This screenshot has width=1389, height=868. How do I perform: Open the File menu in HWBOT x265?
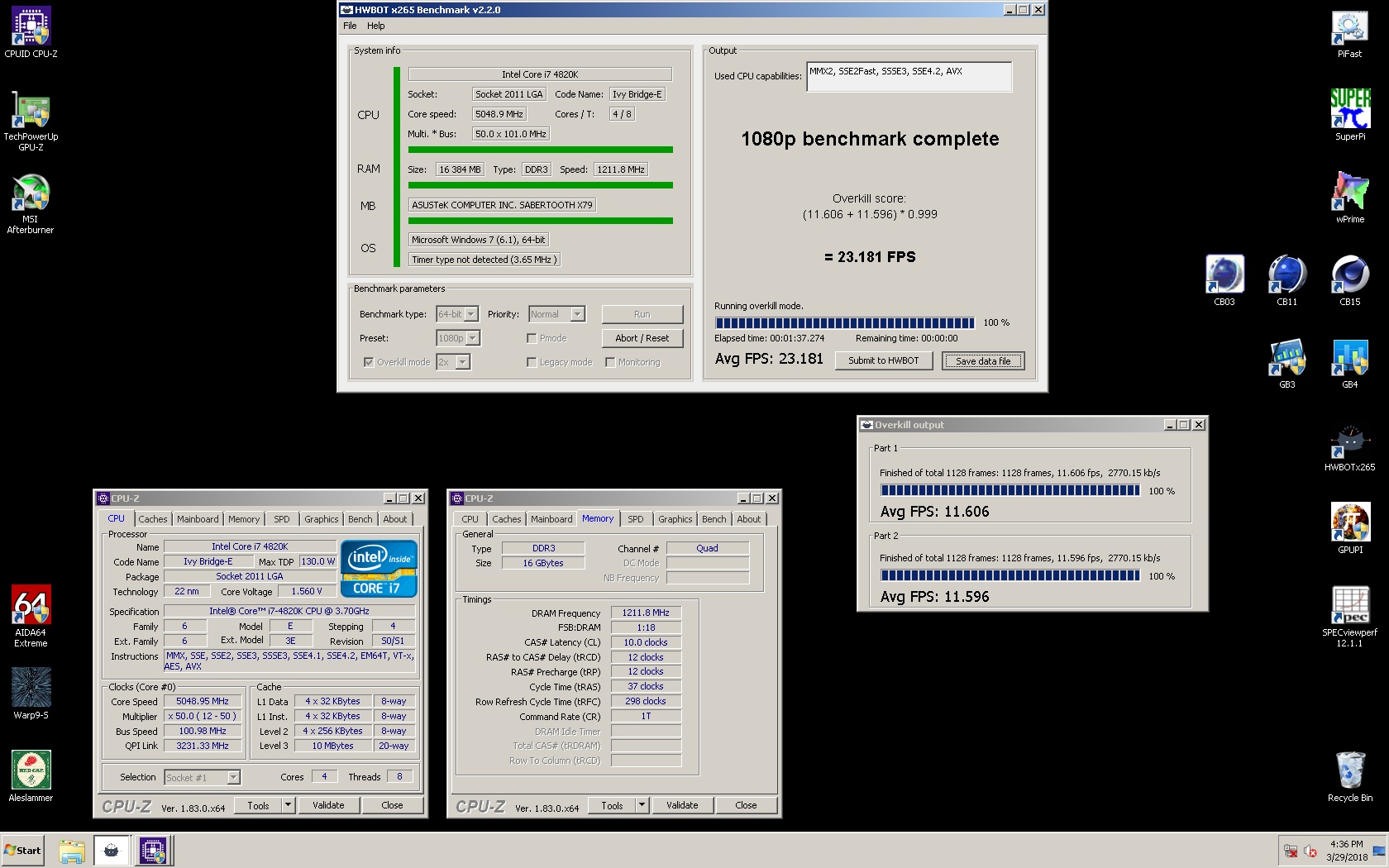coord(350,26)
